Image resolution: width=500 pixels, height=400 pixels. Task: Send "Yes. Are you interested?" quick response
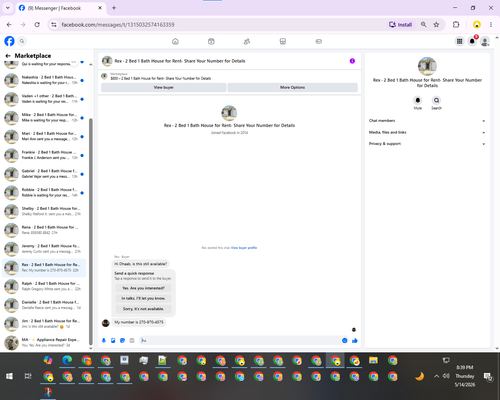[143, 288]
